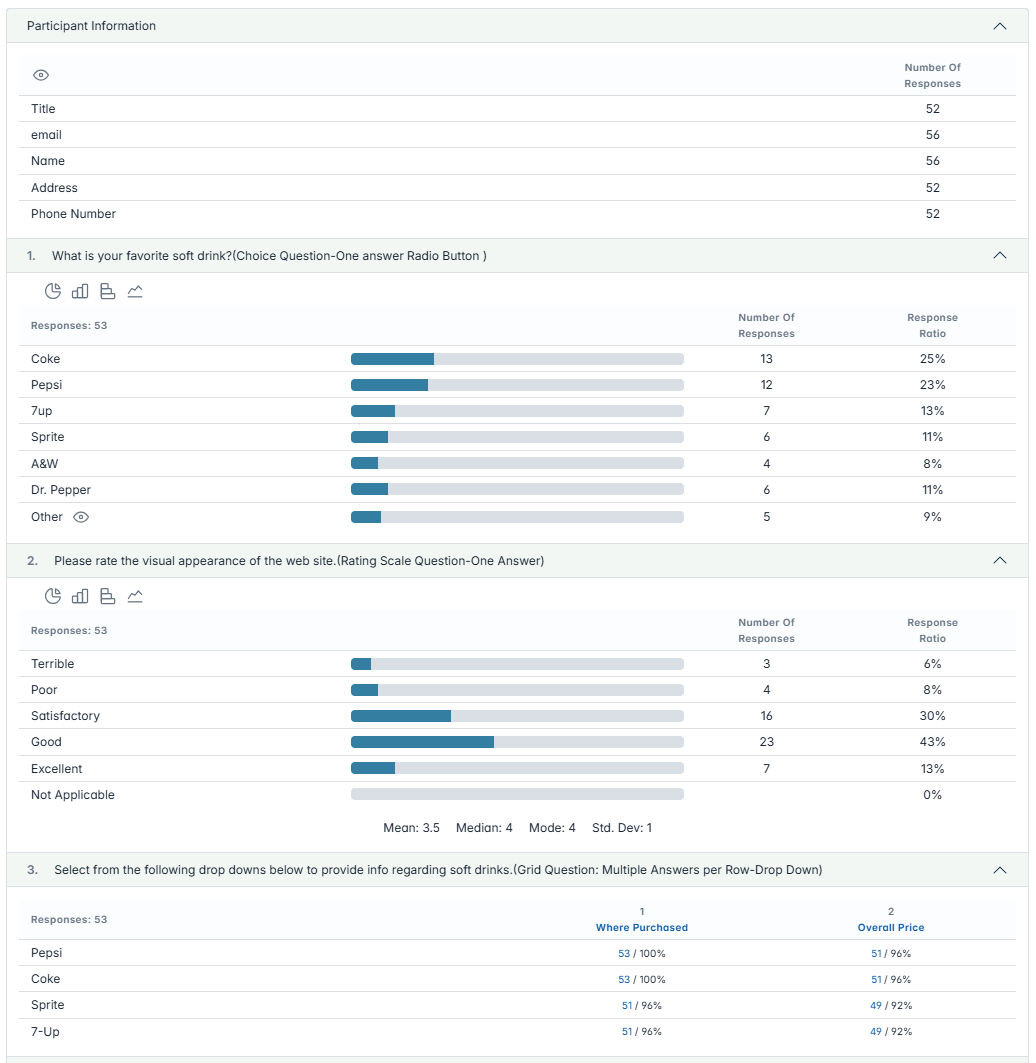Collapse question 1 favorite soft drink section
The image size is (1036, 1063).
[x=999, y=256]
